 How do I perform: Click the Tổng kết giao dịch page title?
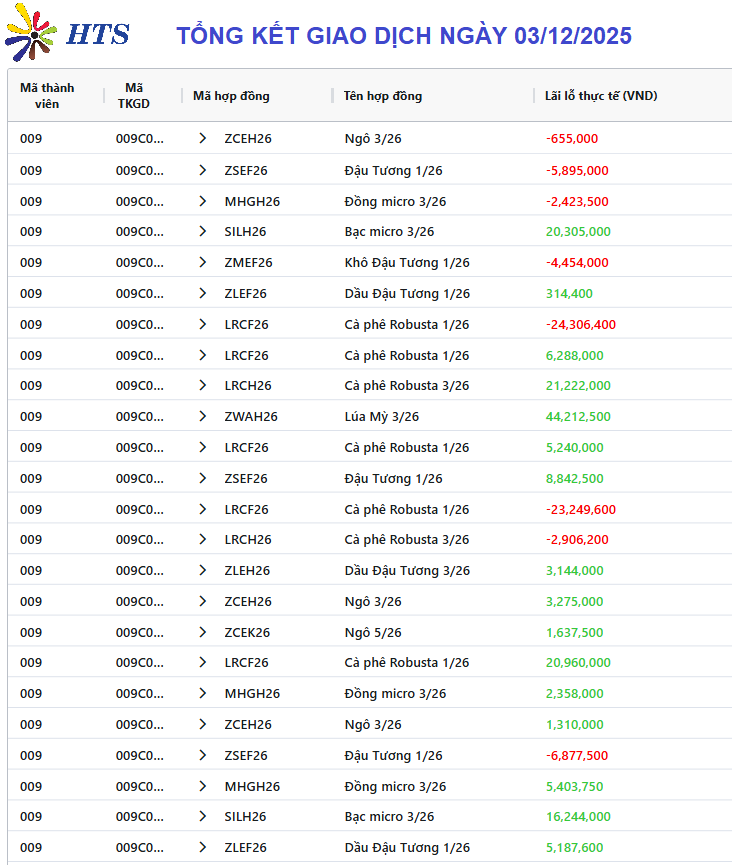coord(404,36)
